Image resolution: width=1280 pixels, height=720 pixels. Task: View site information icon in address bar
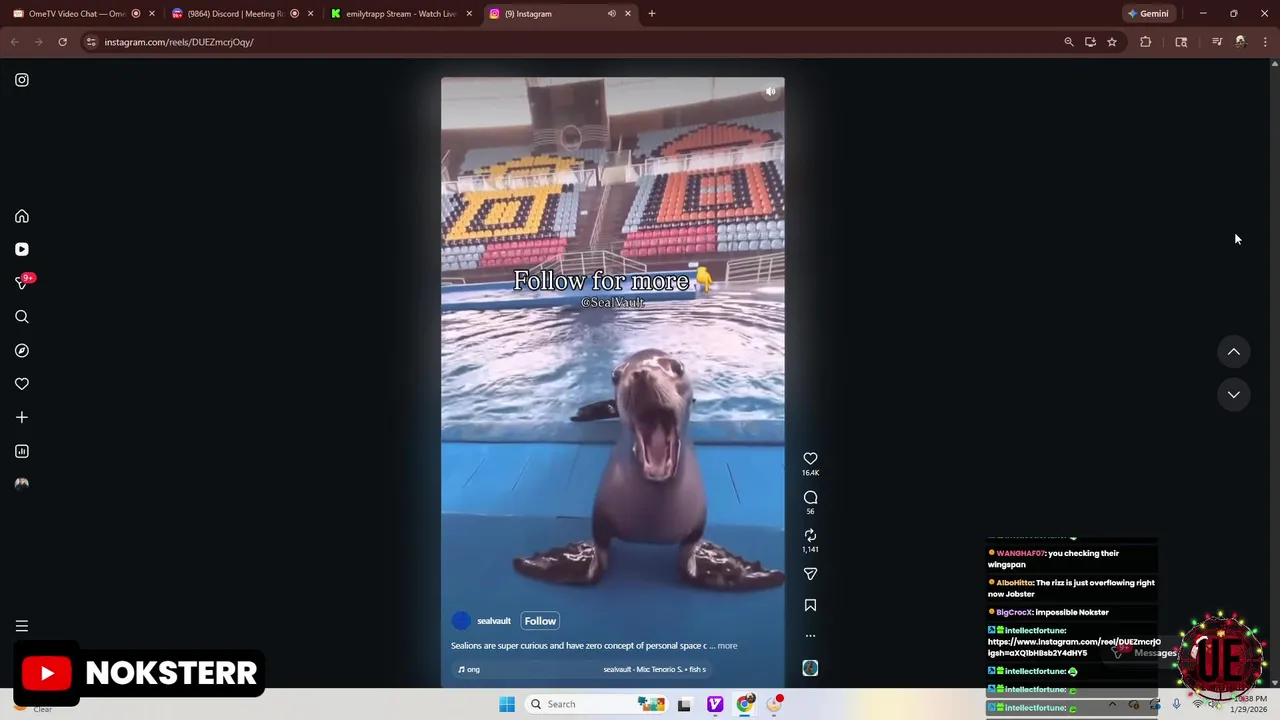tap(91, 42)
